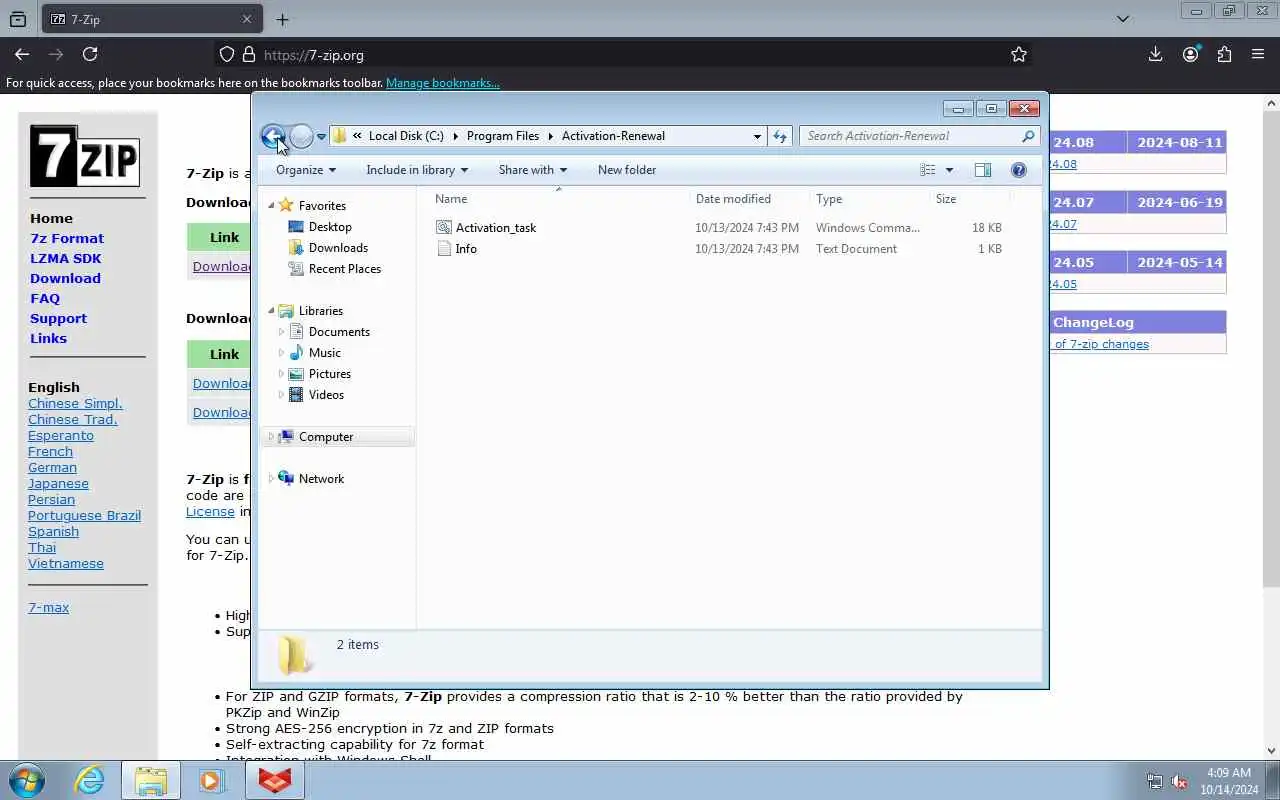
Task: Expand the view options dropdown arrow
Action: [949, 170]
